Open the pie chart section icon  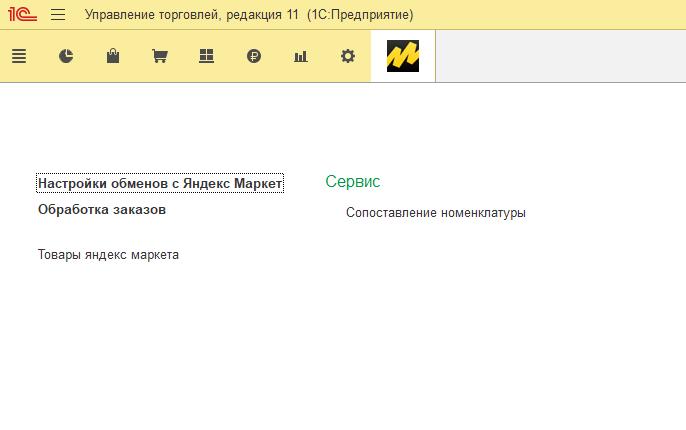click(x=66, y=56)
